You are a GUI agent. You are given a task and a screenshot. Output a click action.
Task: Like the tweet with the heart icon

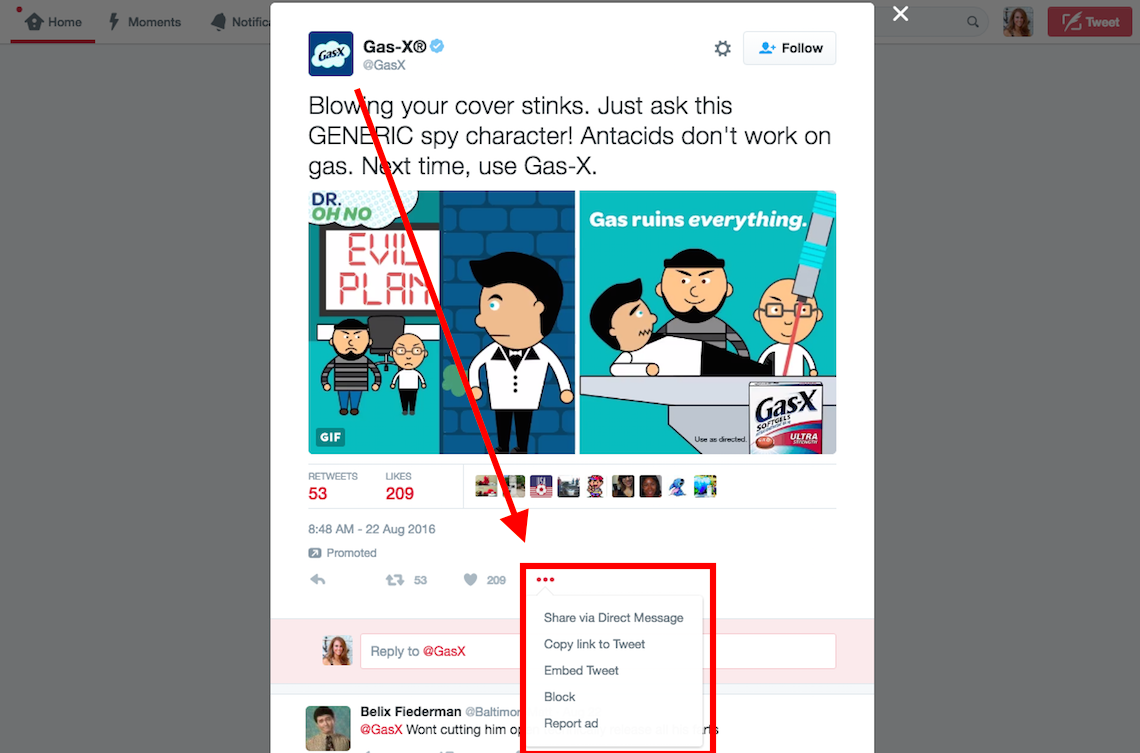click(470, 579)
